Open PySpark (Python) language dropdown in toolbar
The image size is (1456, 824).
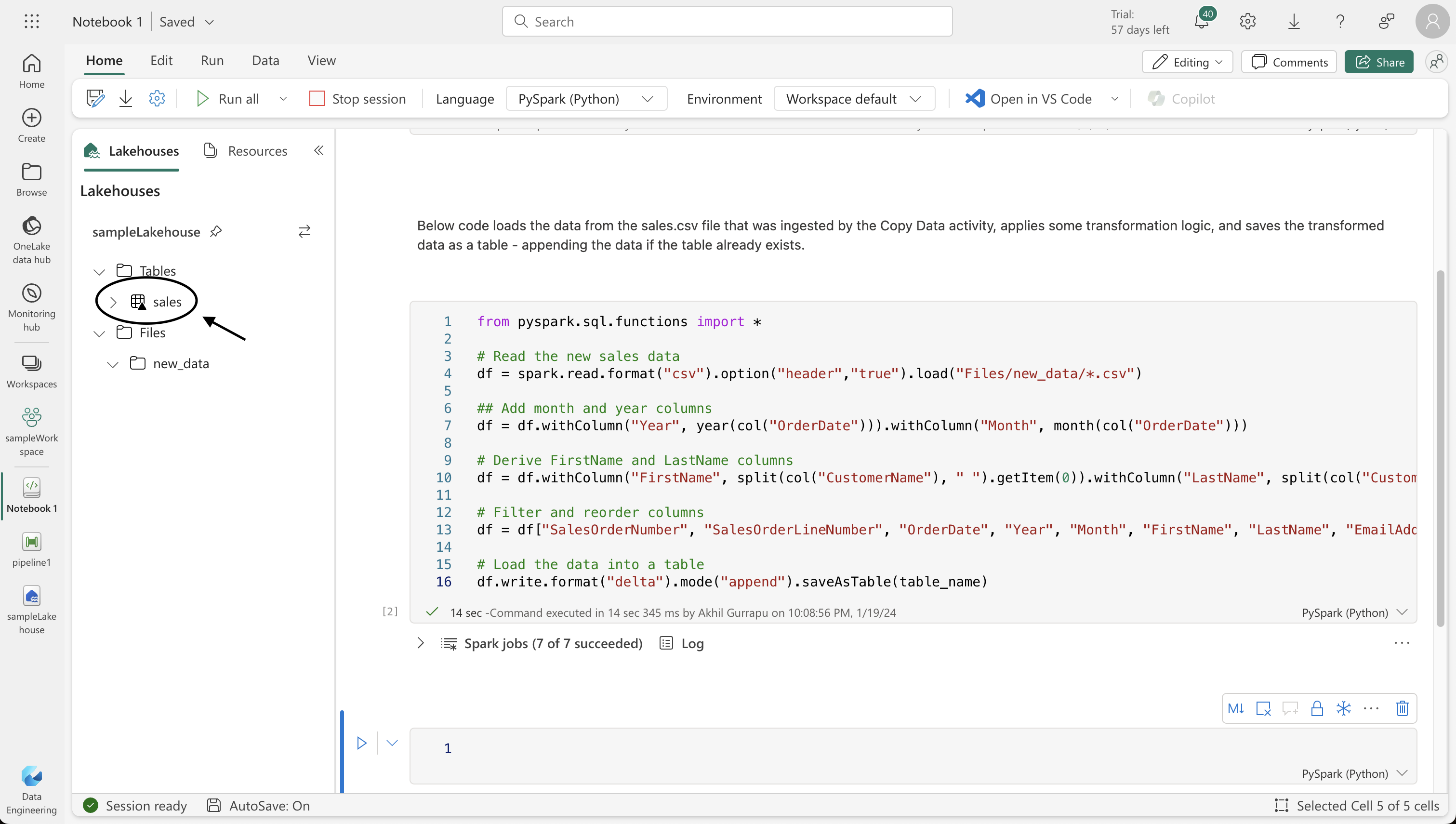pyautogui.click(x=586, y=98)
